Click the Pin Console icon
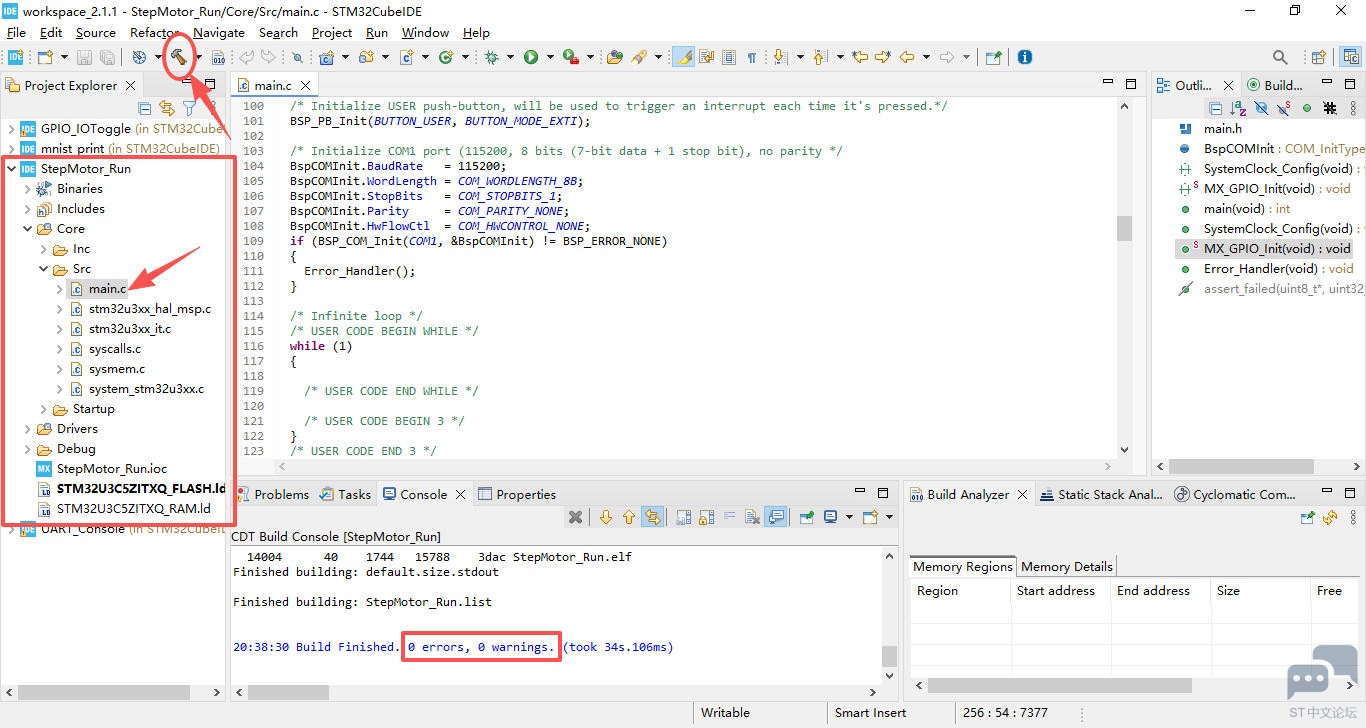Image resolution: width=1366 pixels, height=728 pixels. point(806,517)
